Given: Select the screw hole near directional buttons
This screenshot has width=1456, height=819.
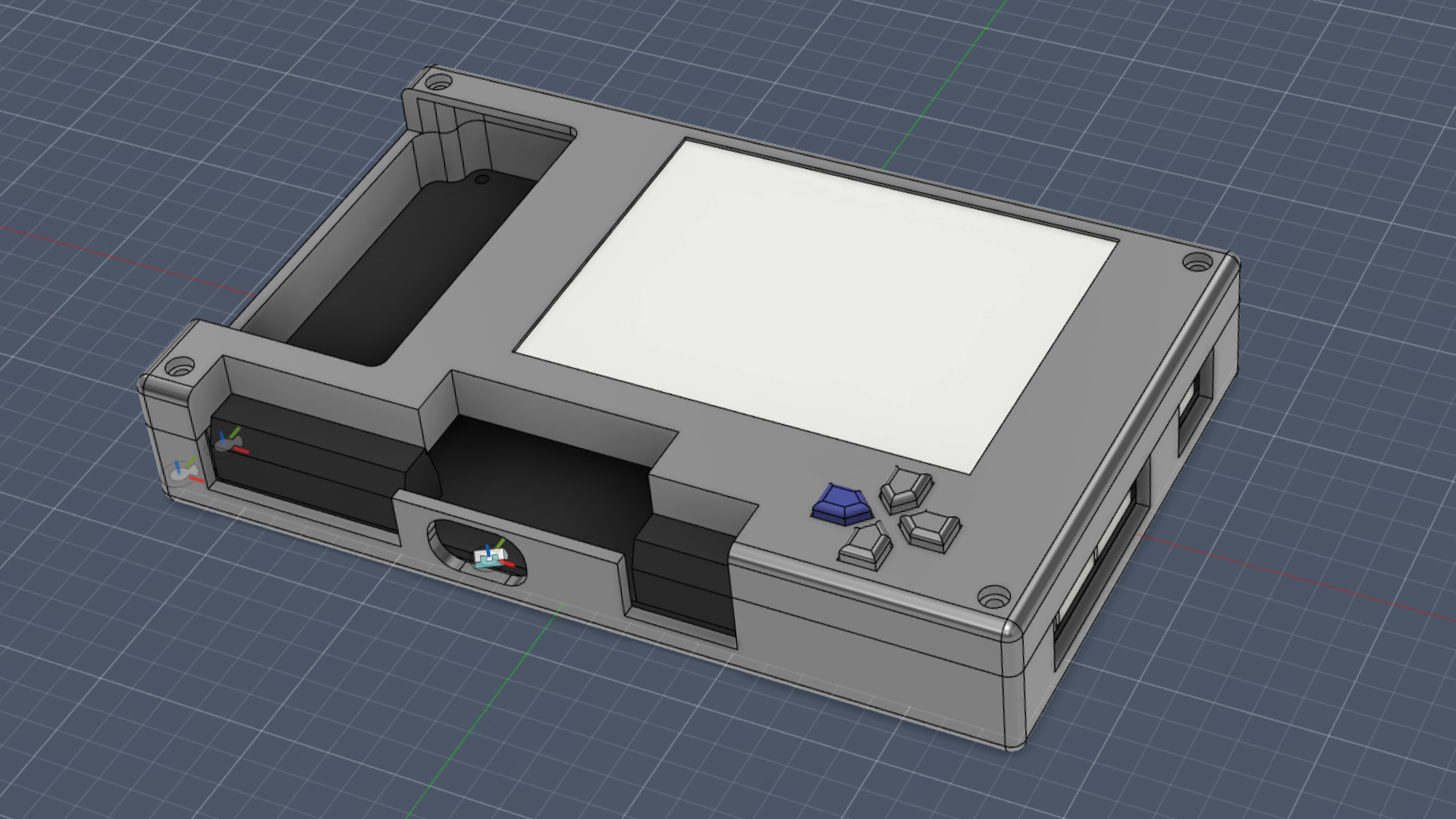Looking at the screenshot, I should (993, 596).
